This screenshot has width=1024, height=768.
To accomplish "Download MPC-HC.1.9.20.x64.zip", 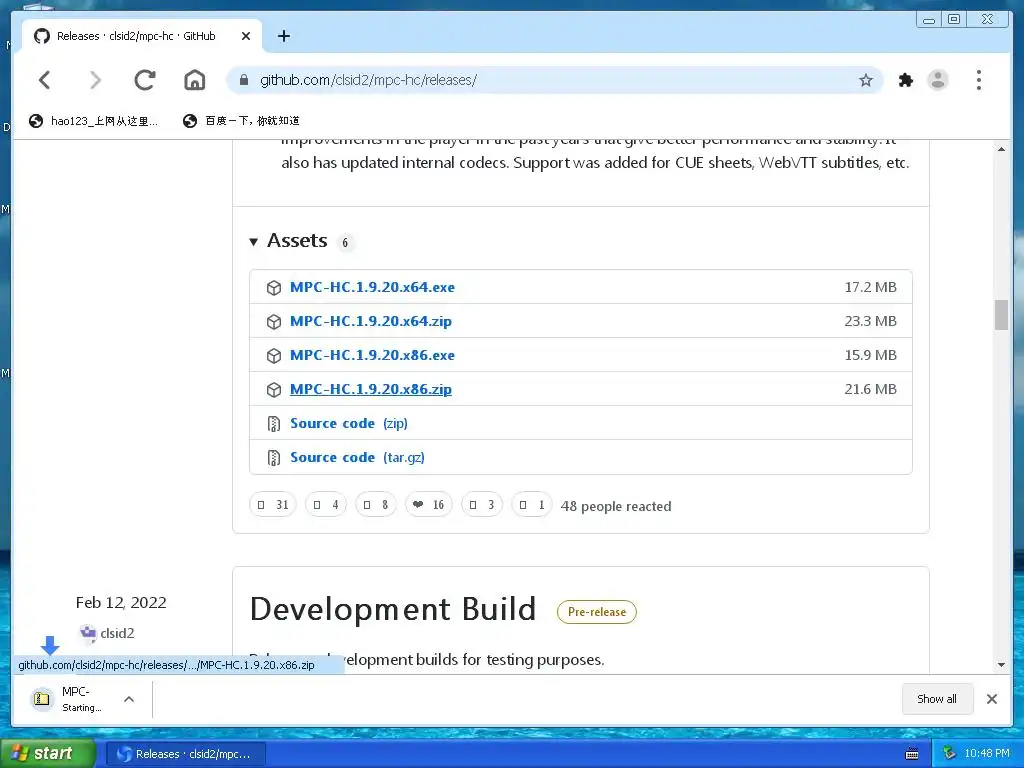I will pyautogui.click(x=371, y=321).
